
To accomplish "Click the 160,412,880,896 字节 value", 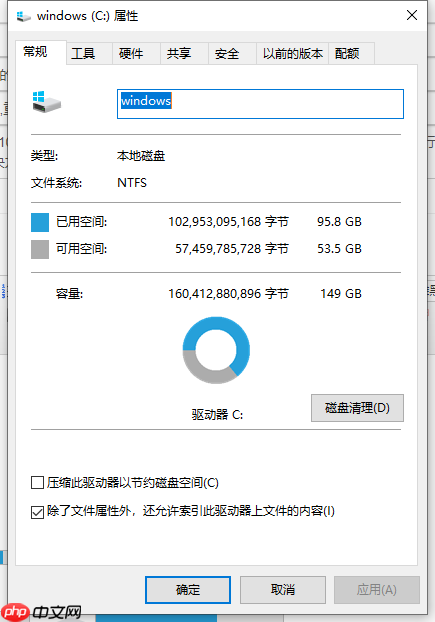I will coord(228,294).
